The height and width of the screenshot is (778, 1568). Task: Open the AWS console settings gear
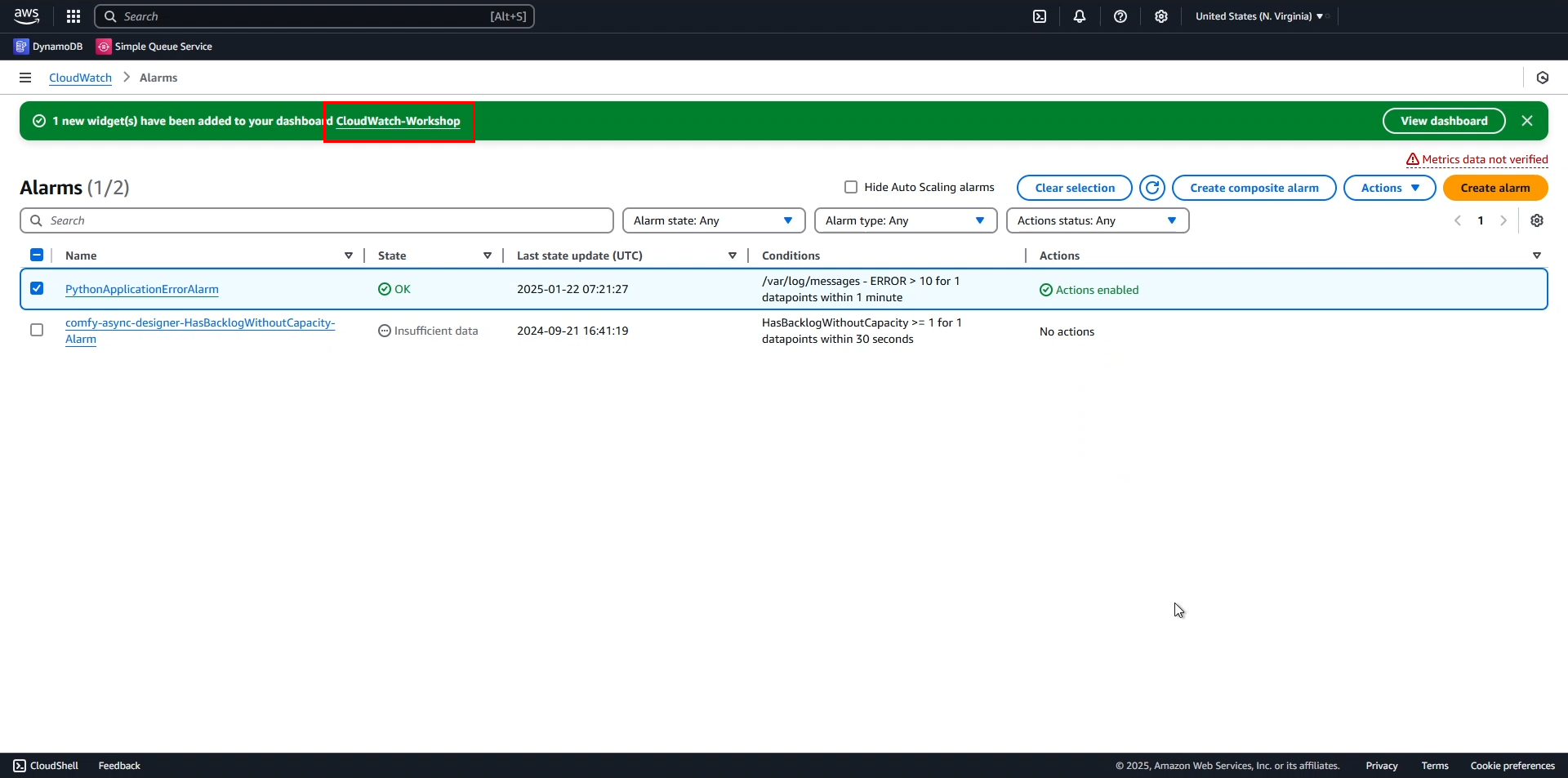point(1161,16)
